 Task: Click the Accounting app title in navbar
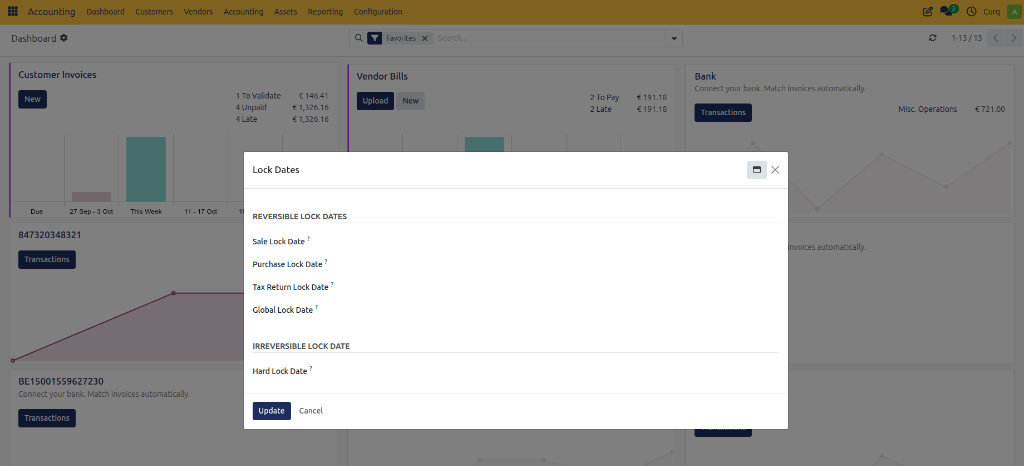pos(52,12)
